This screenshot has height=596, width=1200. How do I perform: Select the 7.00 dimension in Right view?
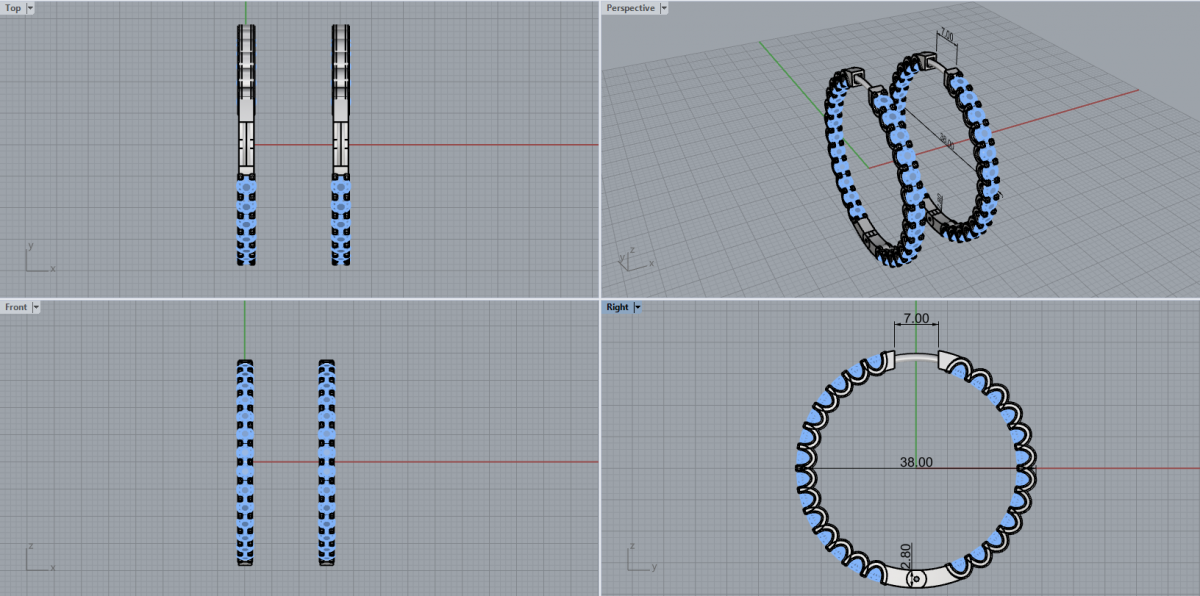[916, 318]
